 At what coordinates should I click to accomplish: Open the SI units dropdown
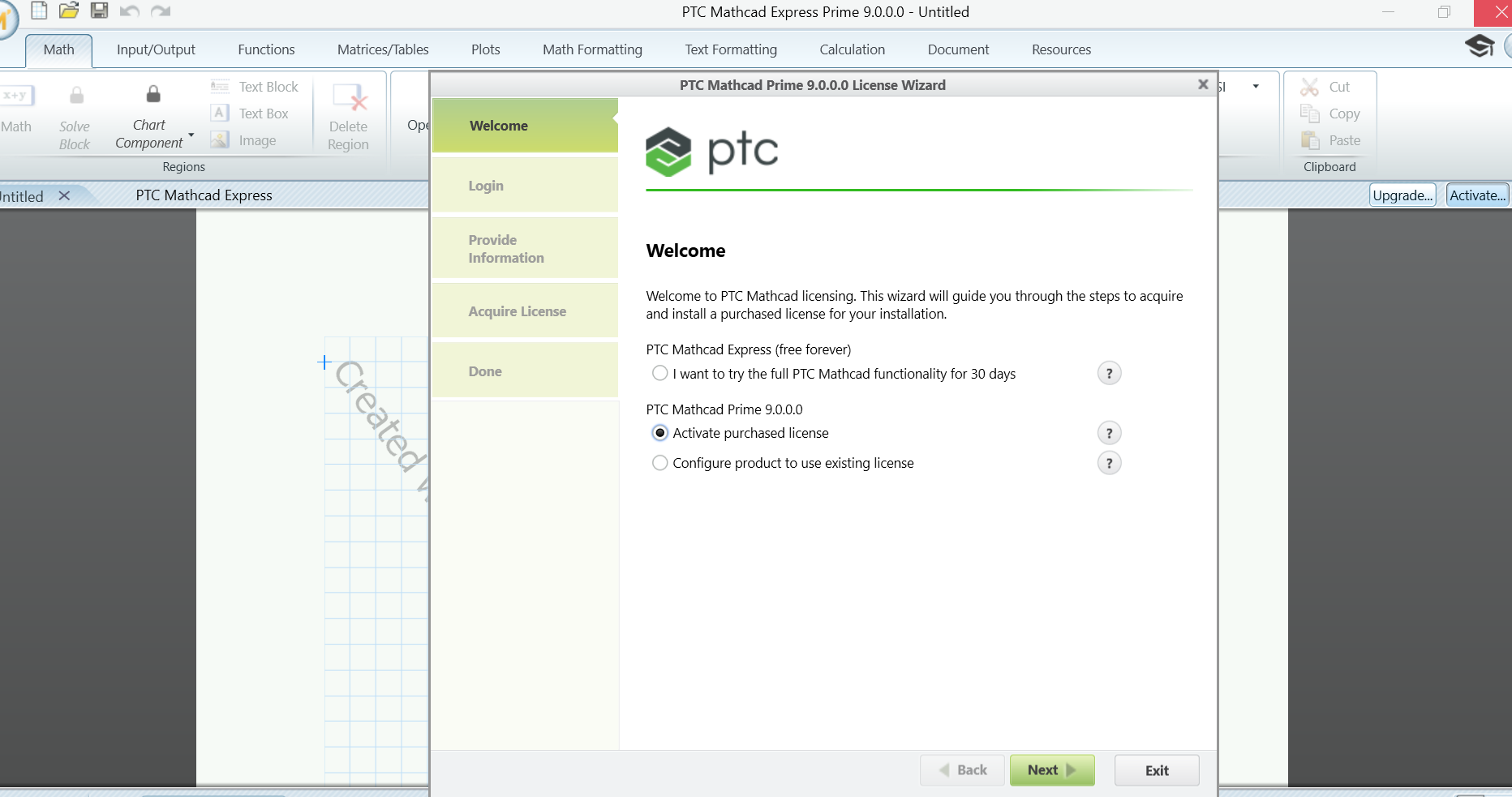pos(1256,85)
